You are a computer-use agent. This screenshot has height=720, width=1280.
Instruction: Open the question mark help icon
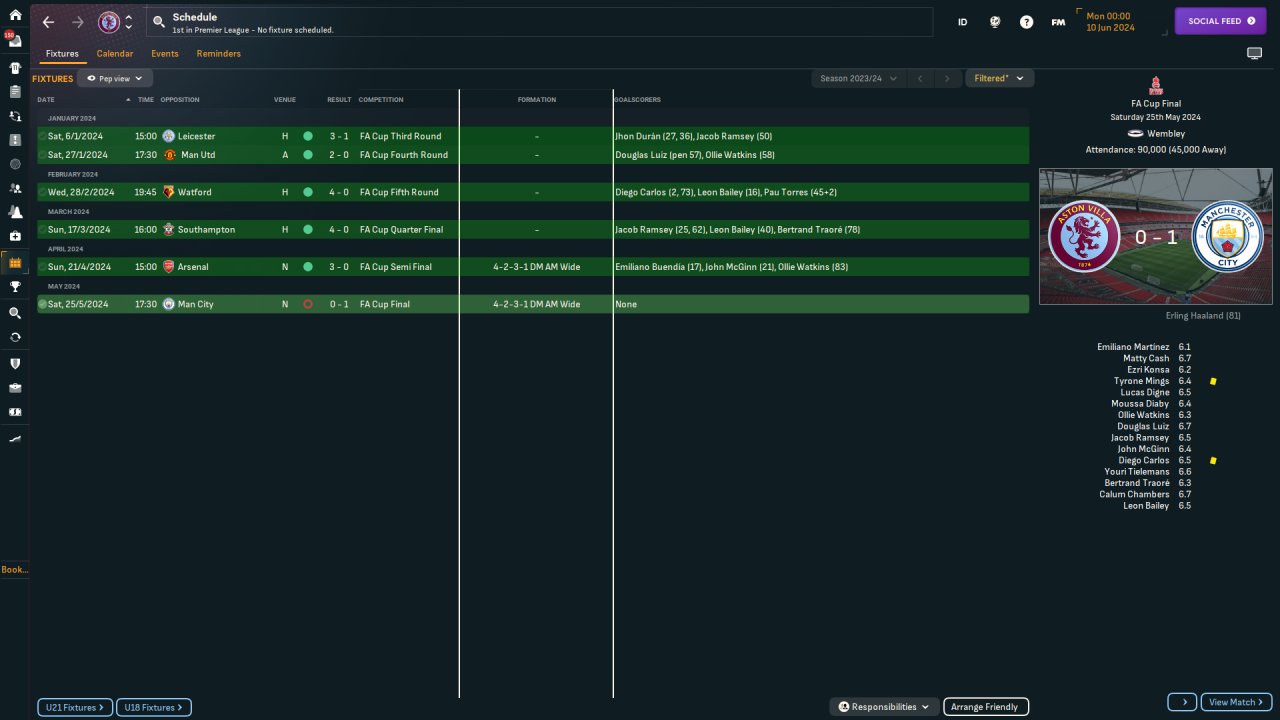[1026, 22]
